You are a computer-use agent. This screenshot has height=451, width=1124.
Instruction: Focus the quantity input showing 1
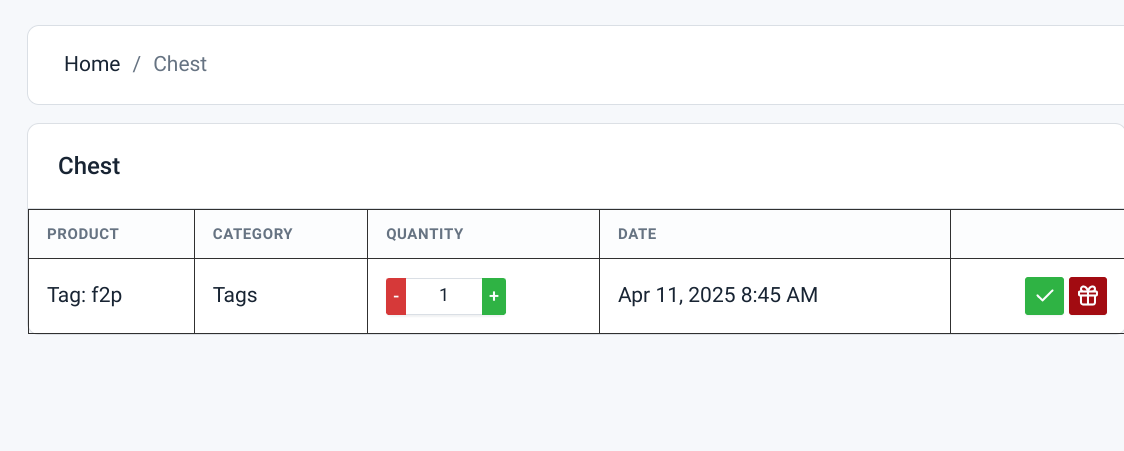pos(444,296)
